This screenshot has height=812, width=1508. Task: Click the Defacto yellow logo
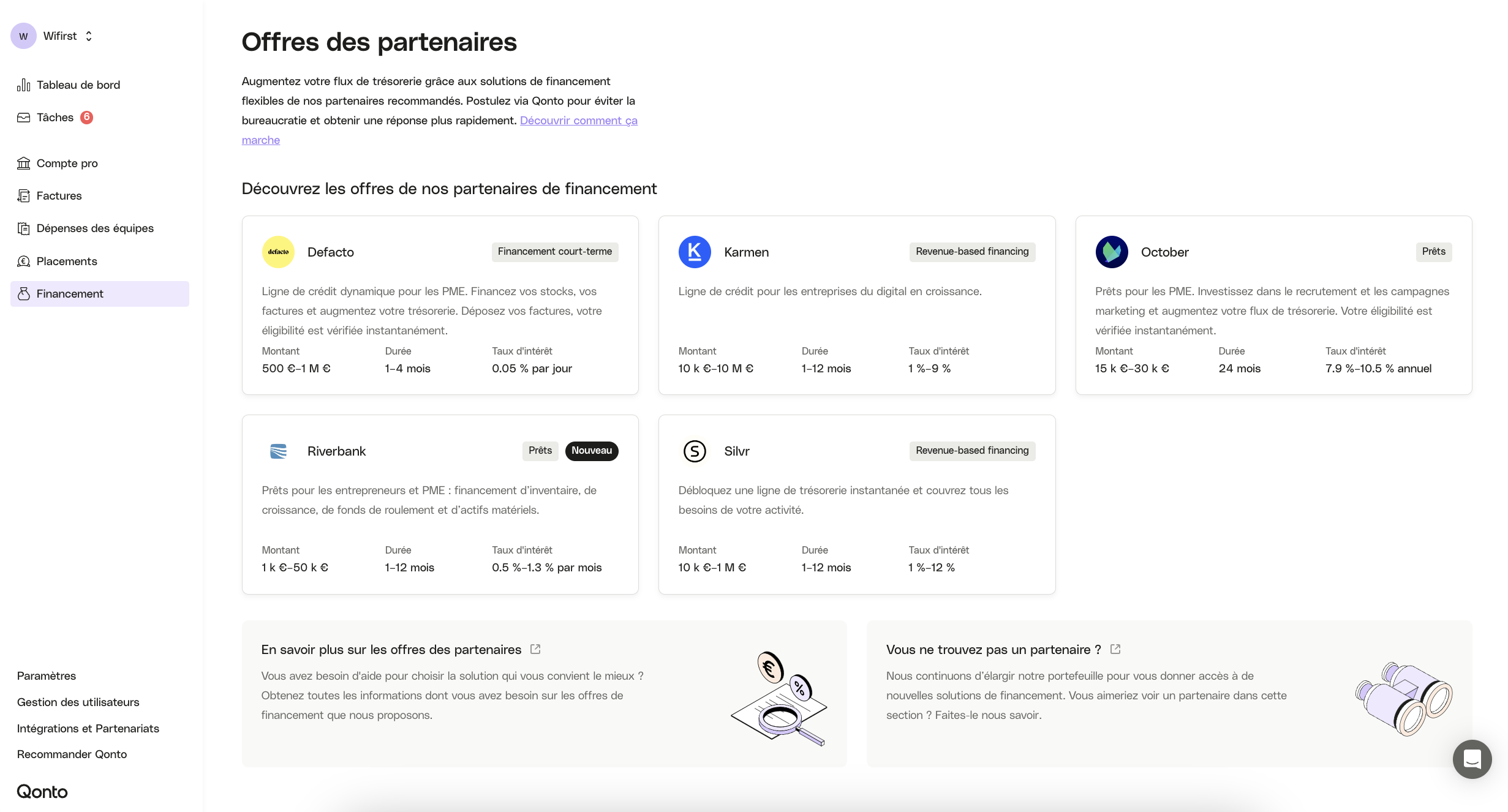pos(278,252)
